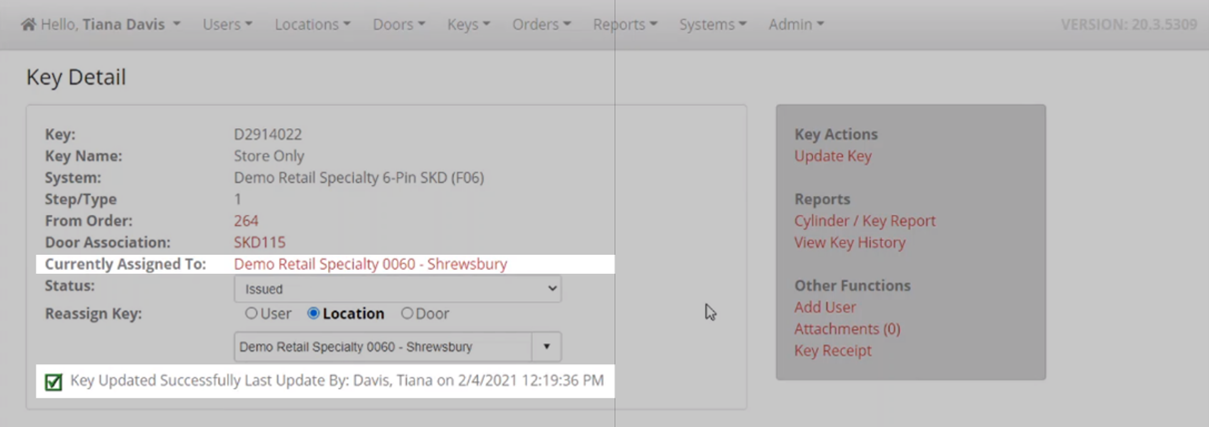The width and height of the screenshot is (1209, 427).
Task: Click View Key History
Action: [x=850, y=242]
